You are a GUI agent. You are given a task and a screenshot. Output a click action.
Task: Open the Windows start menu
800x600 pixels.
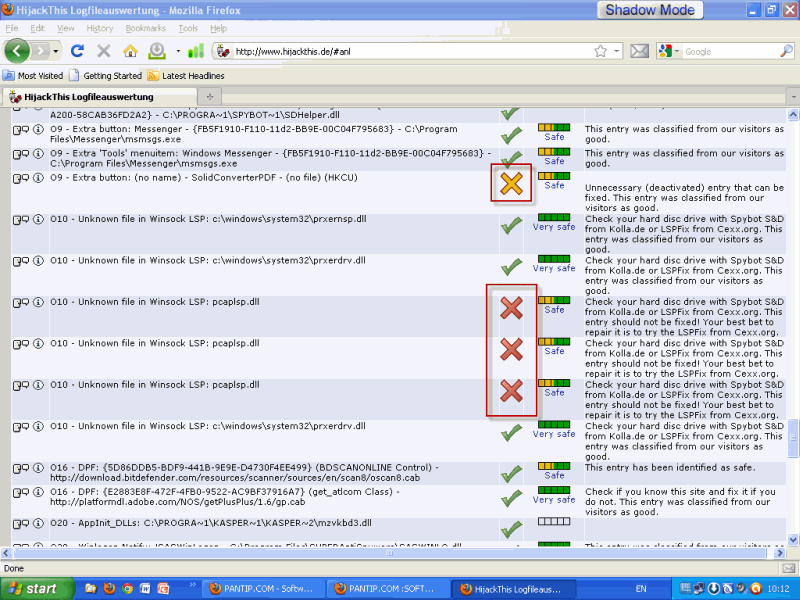coord(37,589)
